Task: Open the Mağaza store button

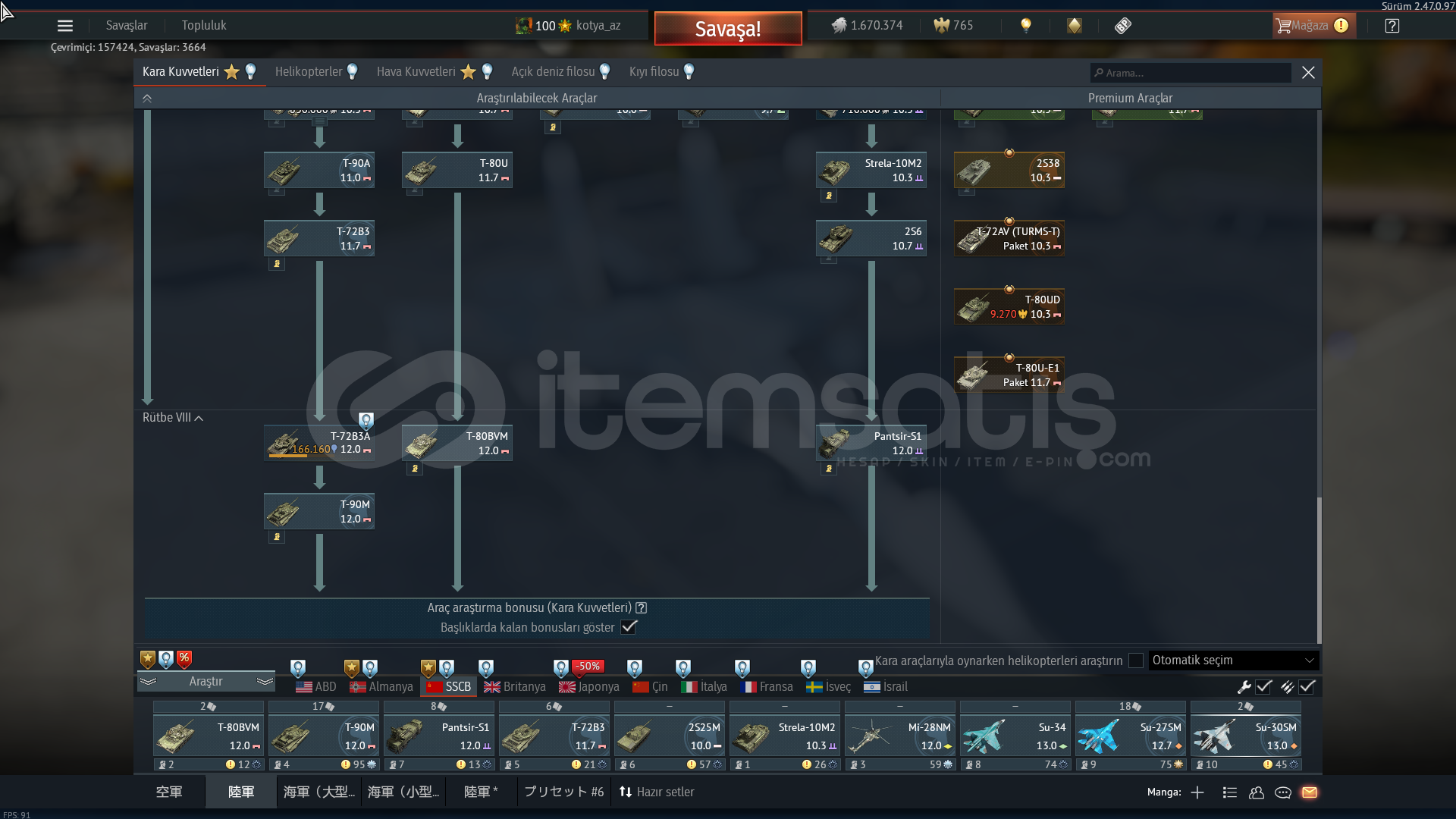Action: point(1313,25)
